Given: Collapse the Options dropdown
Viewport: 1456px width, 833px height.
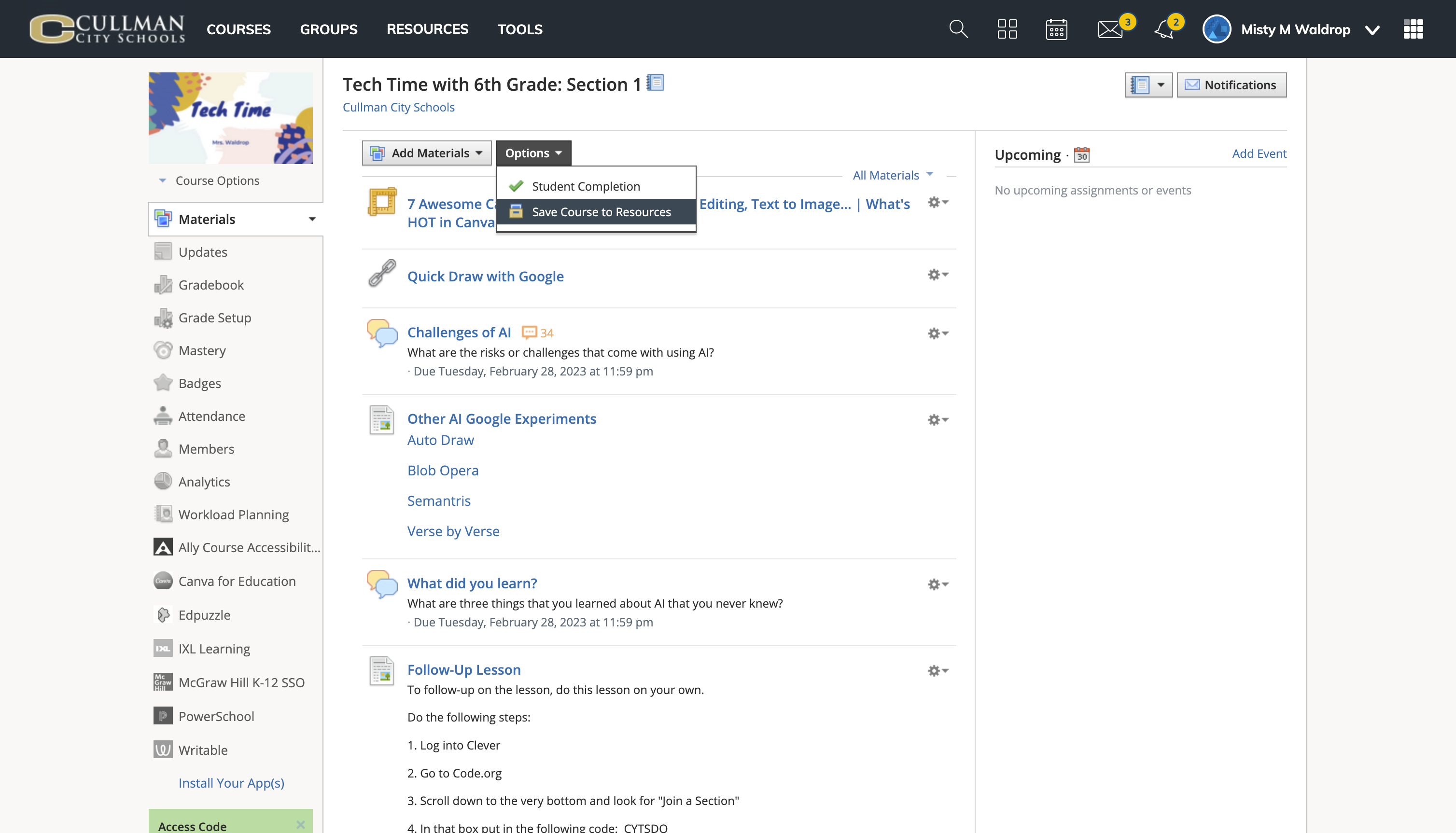Looking at the screenshot, I should (x=533, y=153).
